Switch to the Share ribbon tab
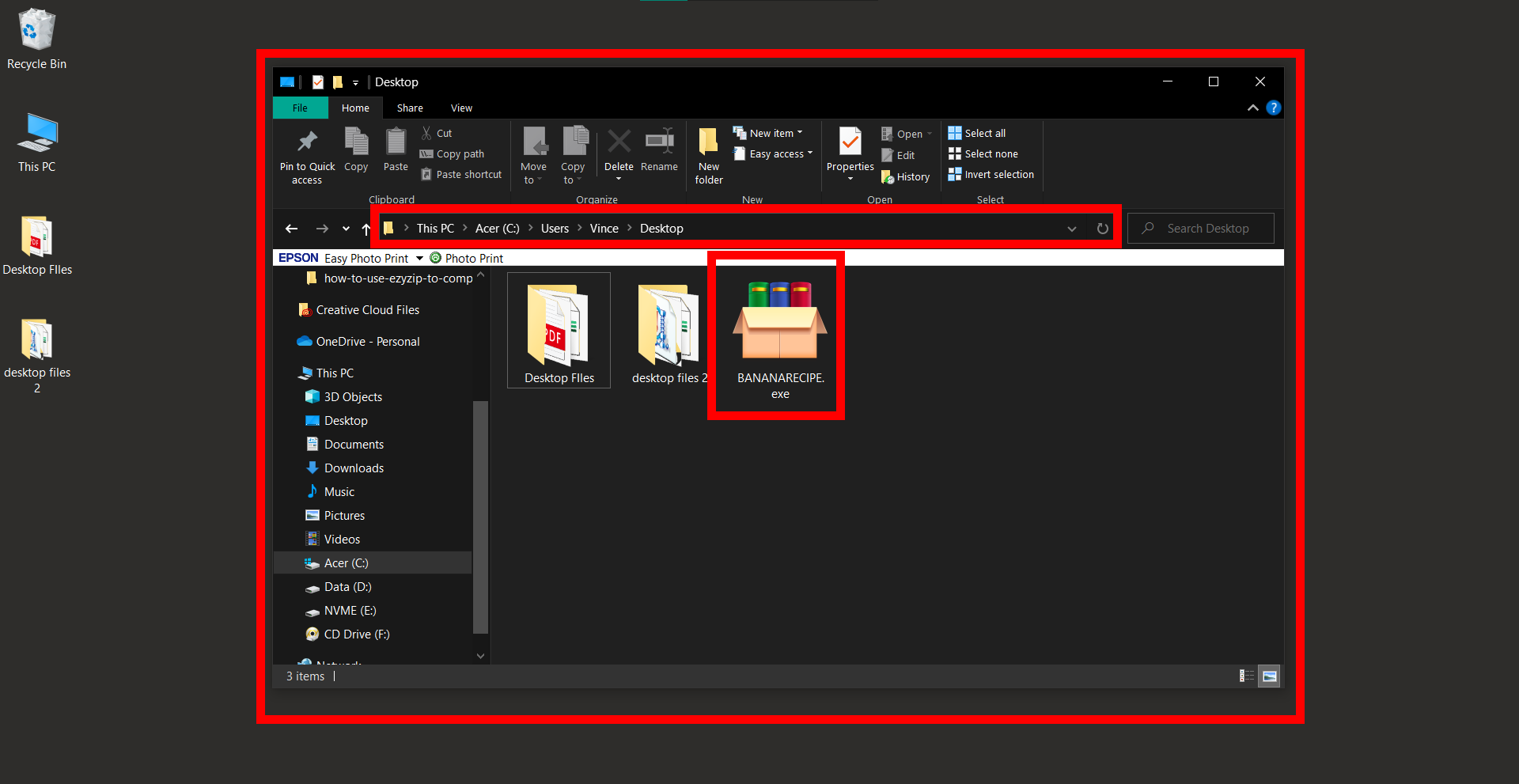 point(410,108)
